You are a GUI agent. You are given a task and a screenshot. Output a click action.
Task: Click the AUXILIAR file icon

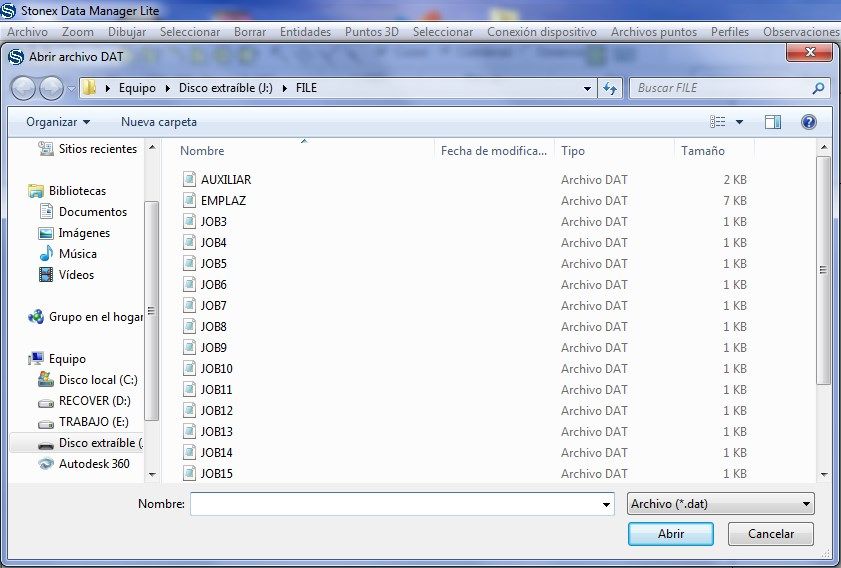[189, 179]
